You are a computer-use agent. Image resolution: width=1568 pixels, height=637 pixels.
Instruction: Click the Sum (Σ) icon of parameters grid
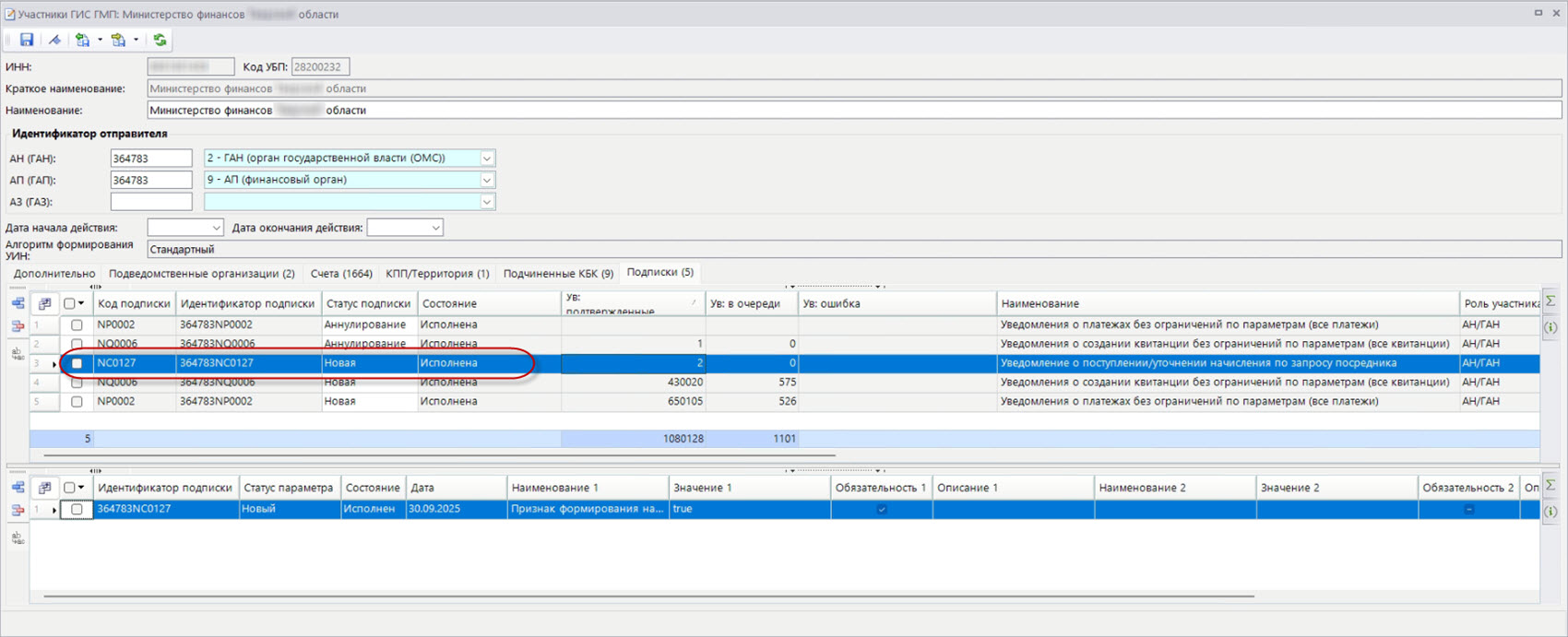(x=1551, y=486)
